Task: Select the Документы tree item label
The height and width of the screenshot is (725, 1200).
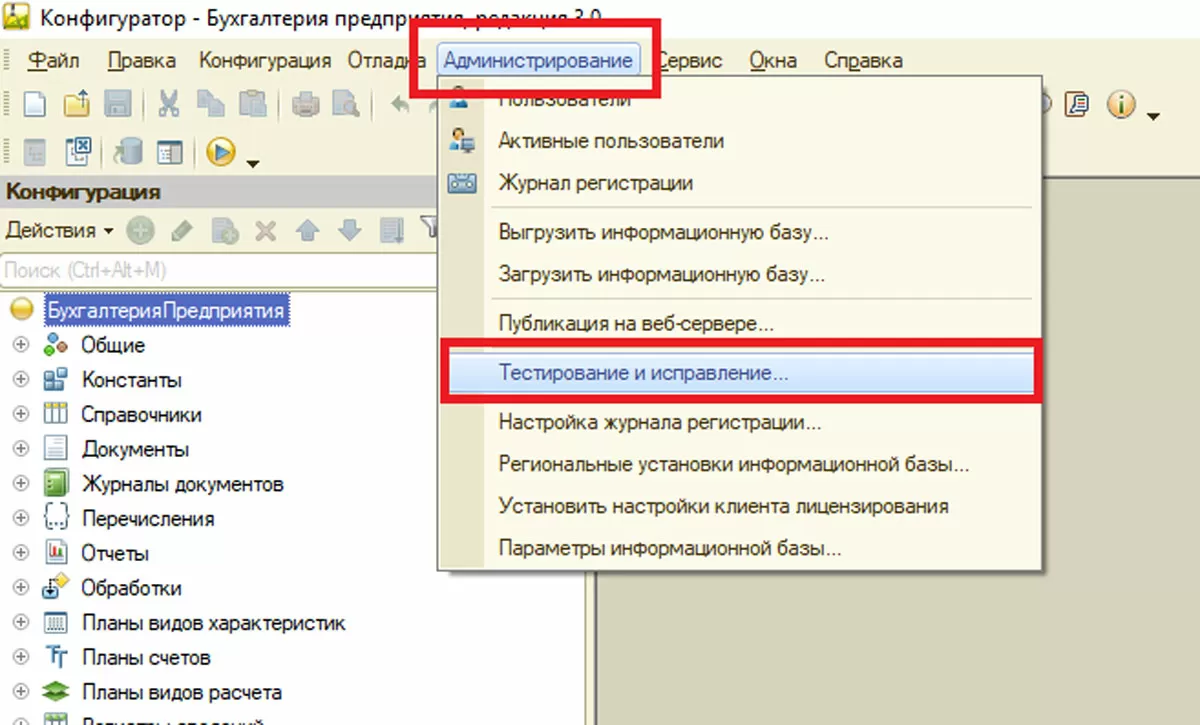Action: [x=135, y=449]
